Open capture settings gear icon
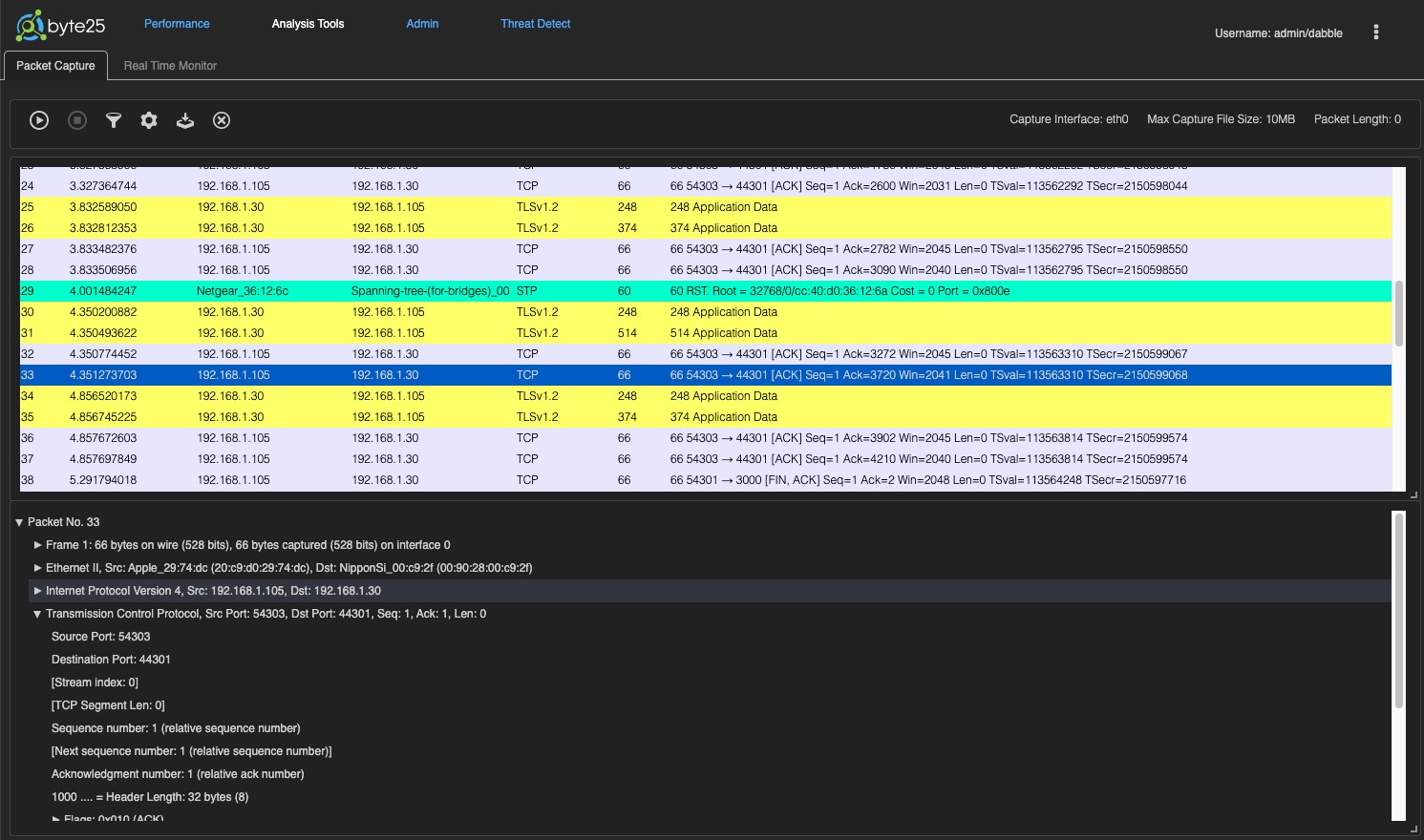Viewport: 1424px width, 840px height. [149, 120]
